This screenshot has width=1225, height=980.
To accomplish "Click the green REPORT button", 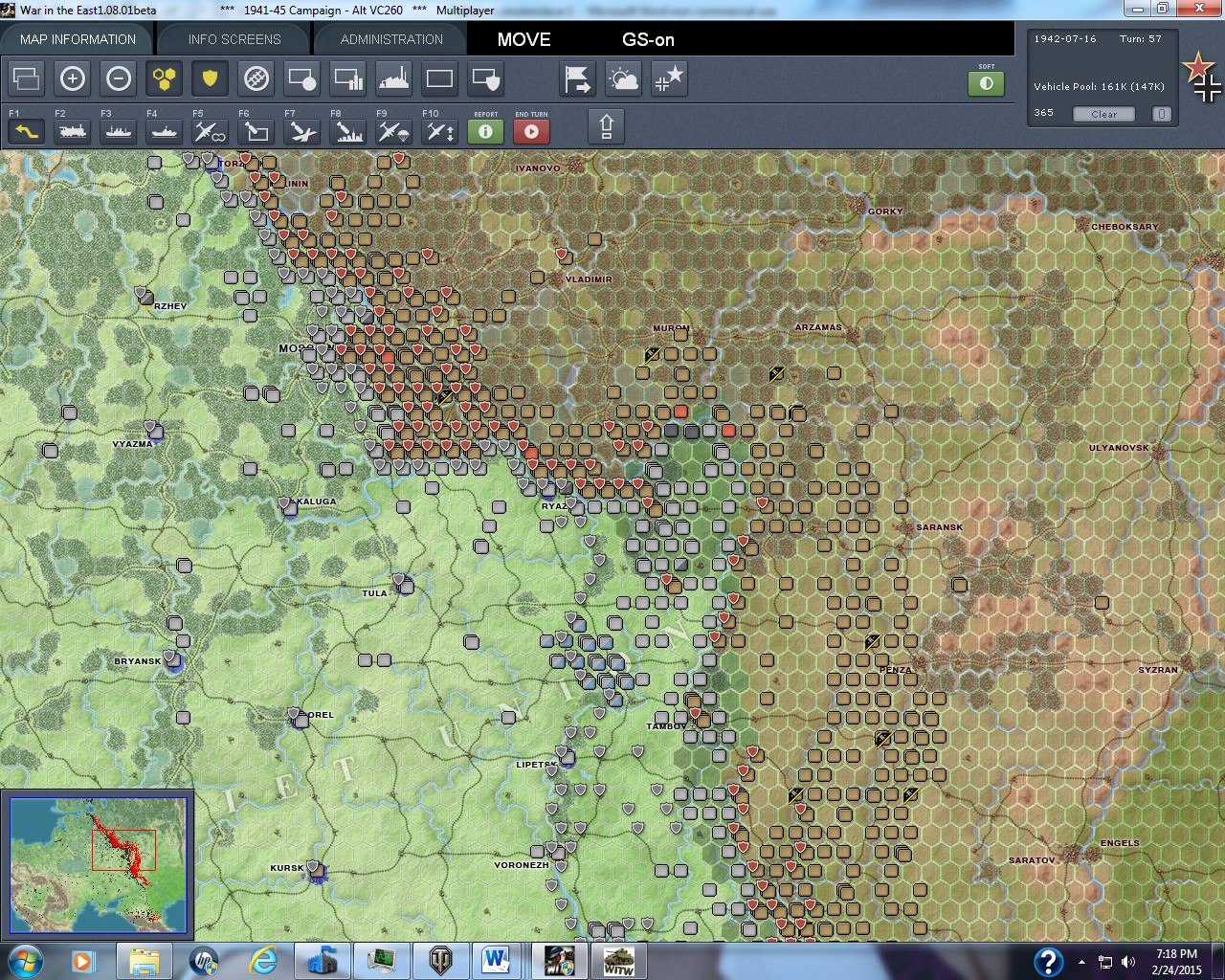I will [486, 130].
